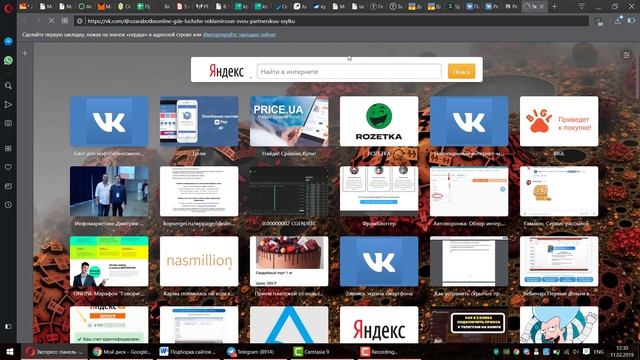Close the current active tab

542,7
